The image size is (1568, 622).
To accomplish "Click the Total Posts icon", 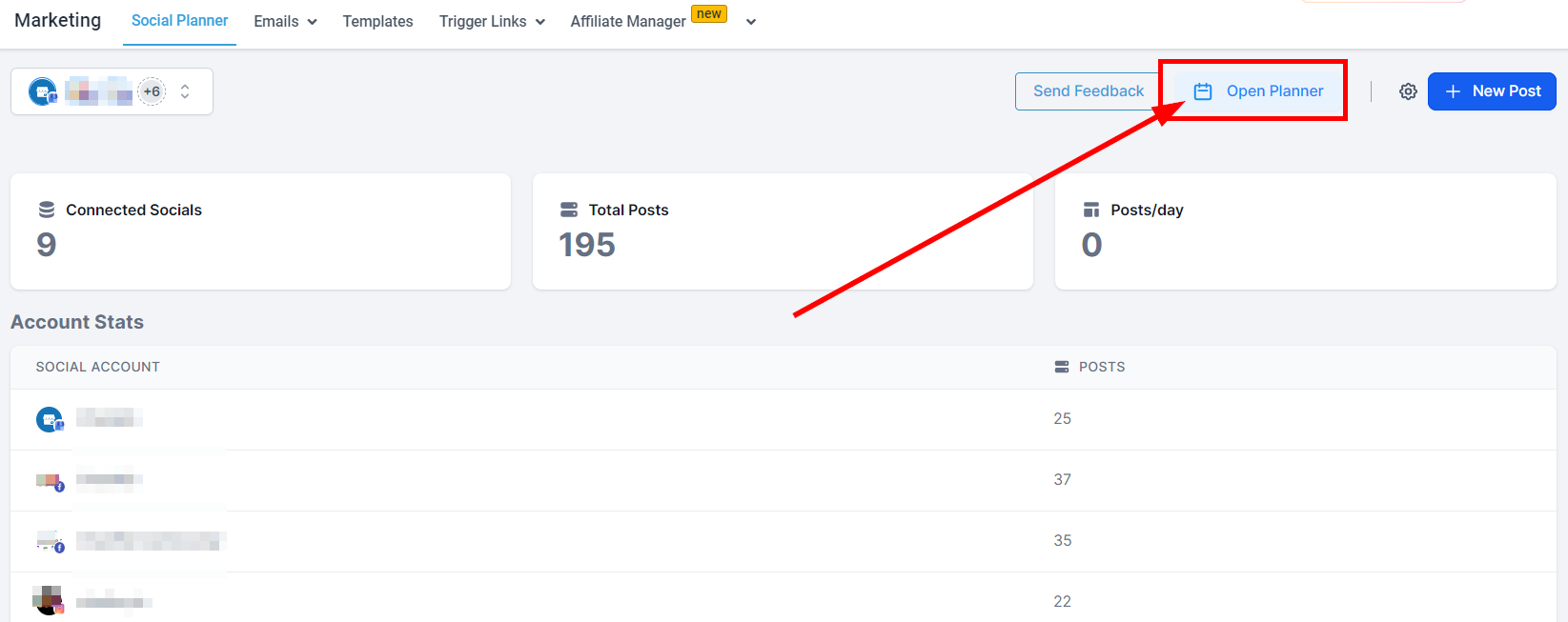I will click(x=569, y=210).
